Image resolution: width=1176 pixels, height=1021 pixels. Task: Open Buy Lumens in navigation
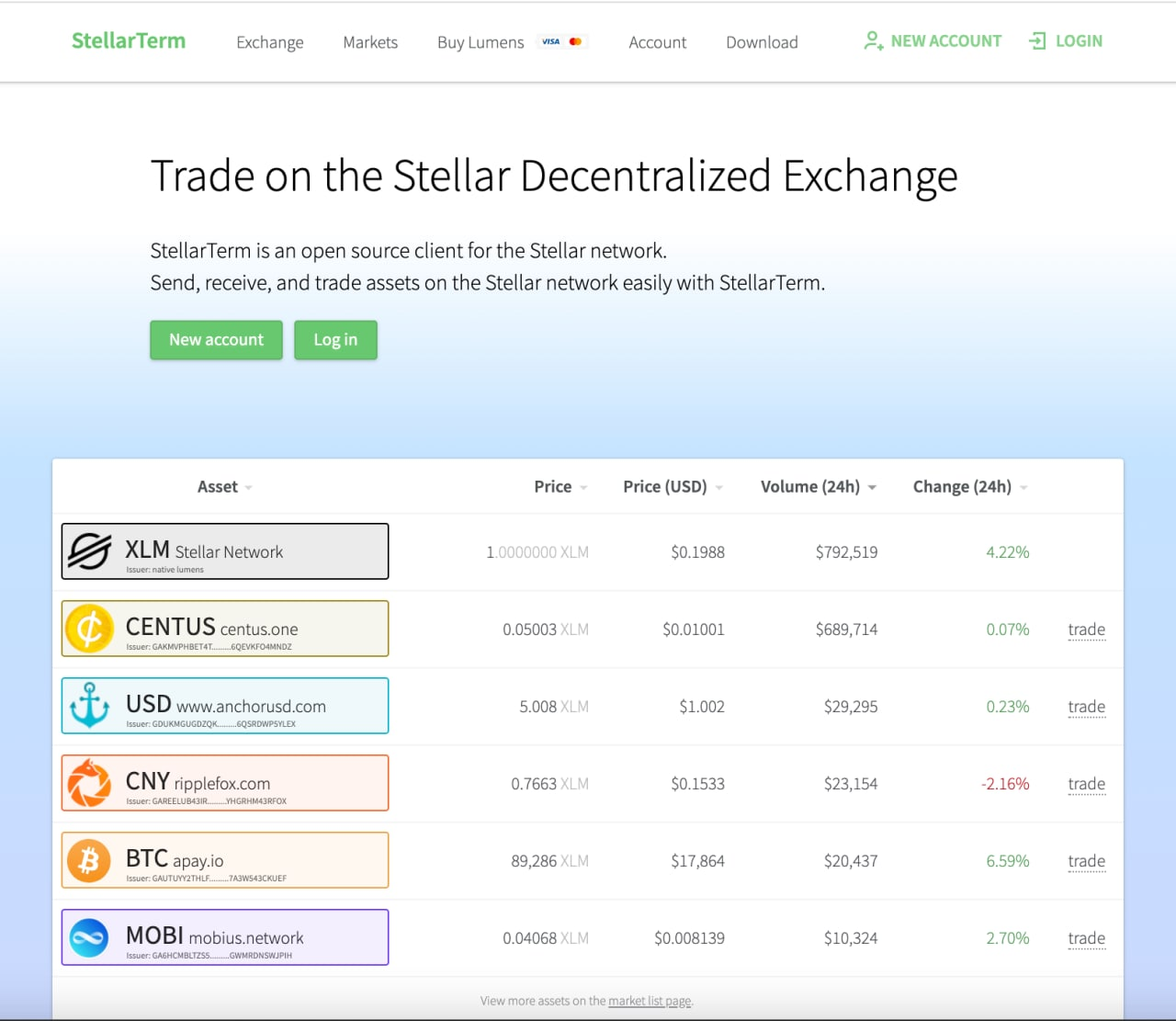[481, 42]
